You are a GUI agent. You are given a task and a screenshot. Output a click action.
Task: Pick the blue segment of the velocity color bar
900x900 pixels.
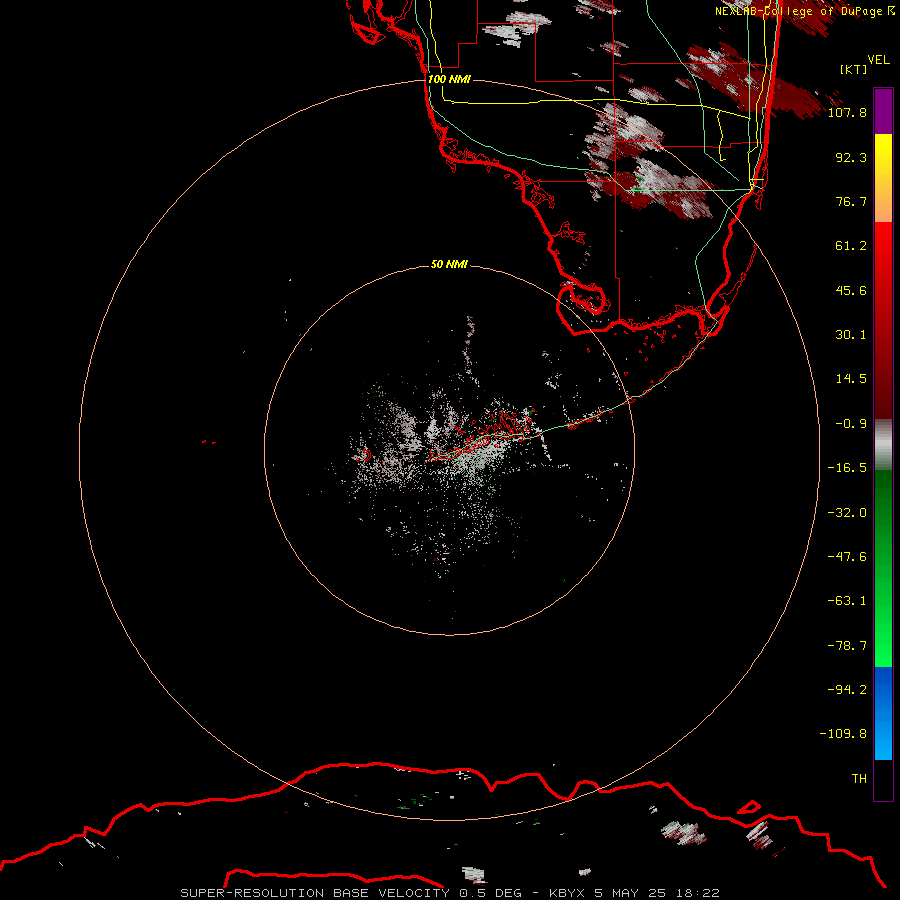pos(883,713)
